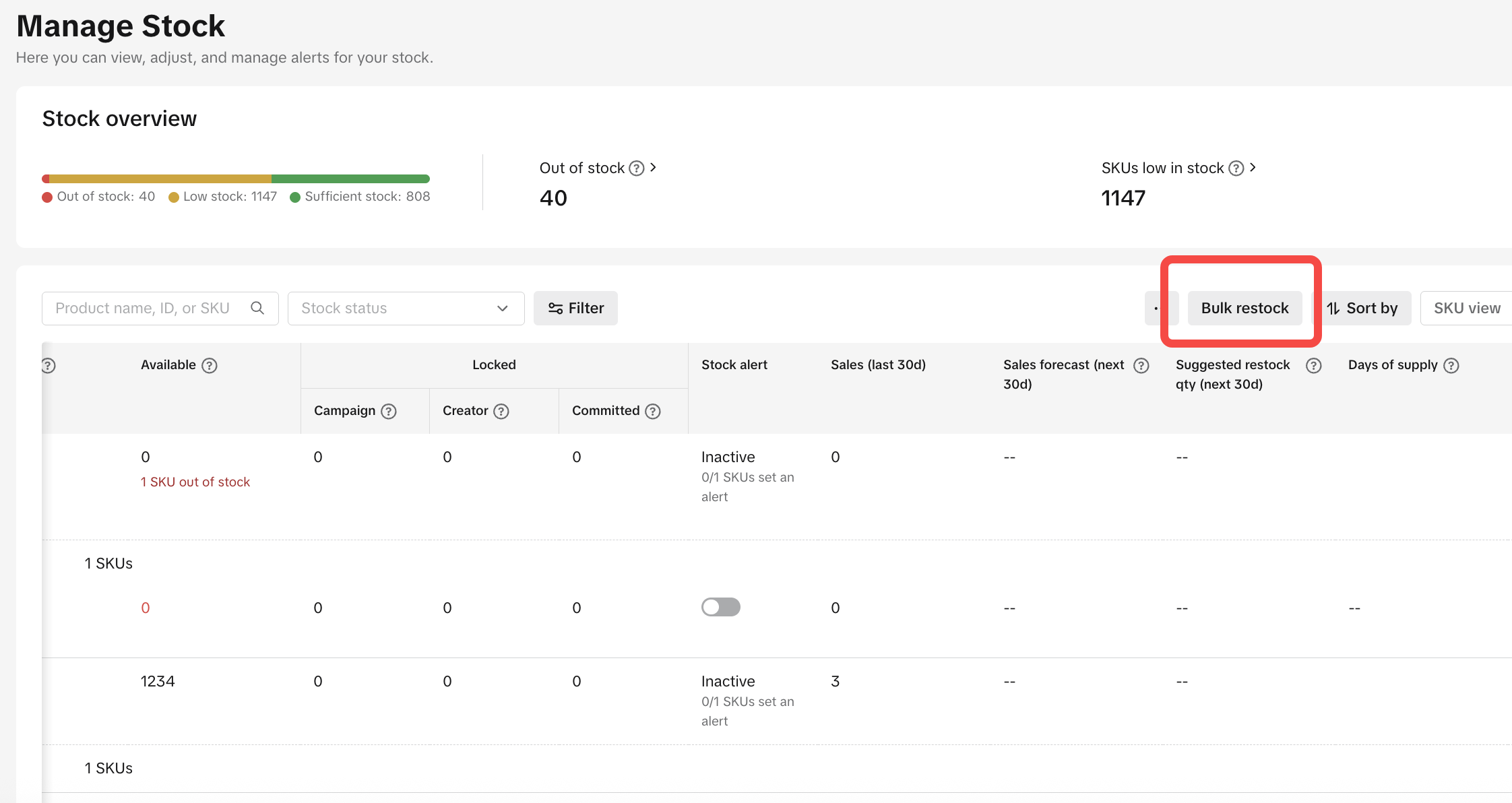
Task: Enable the SKU stock alert toggle
Action: tap(720, 607)
